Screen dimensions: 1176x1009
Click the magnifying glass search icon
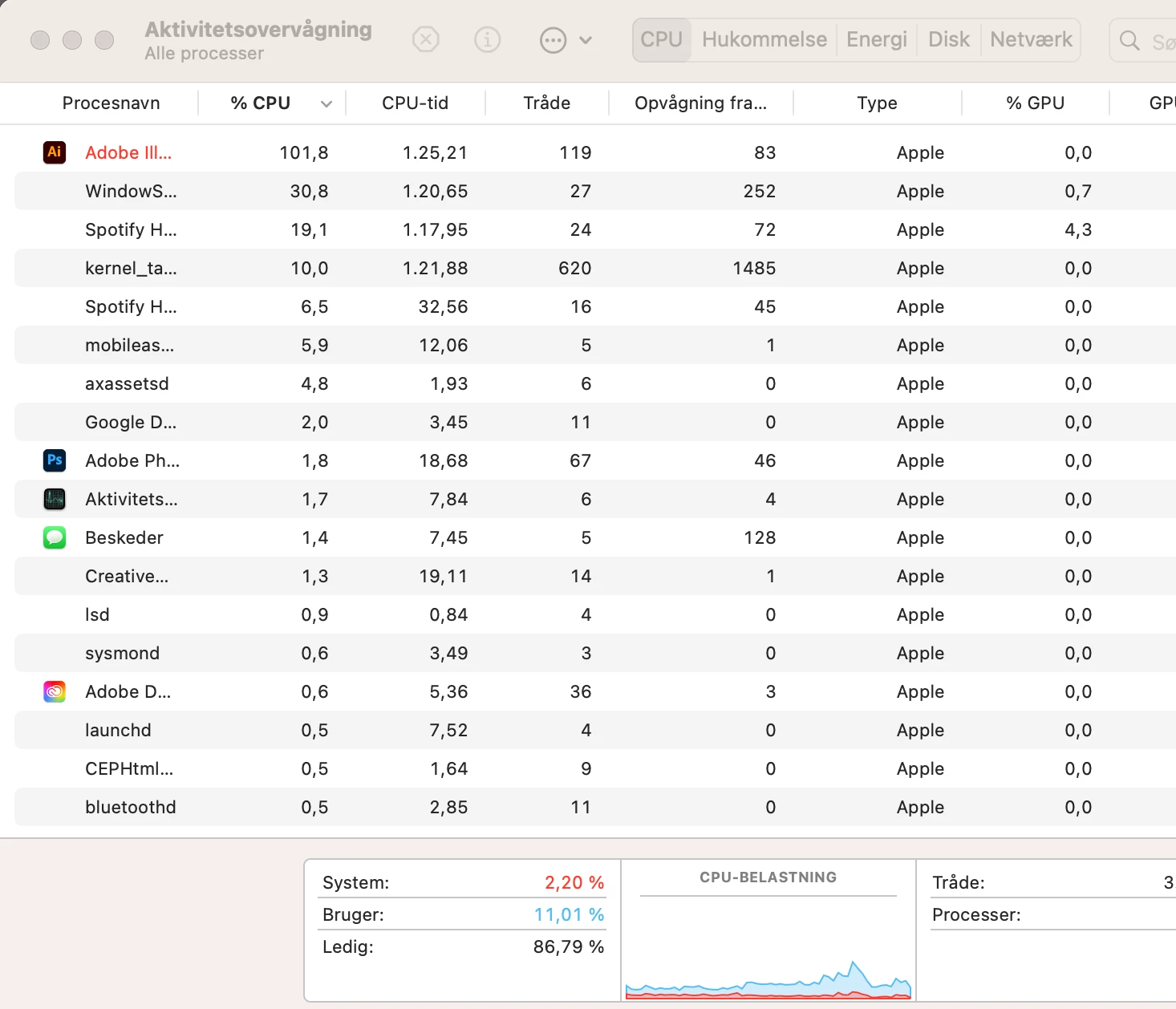(1129, 40)
